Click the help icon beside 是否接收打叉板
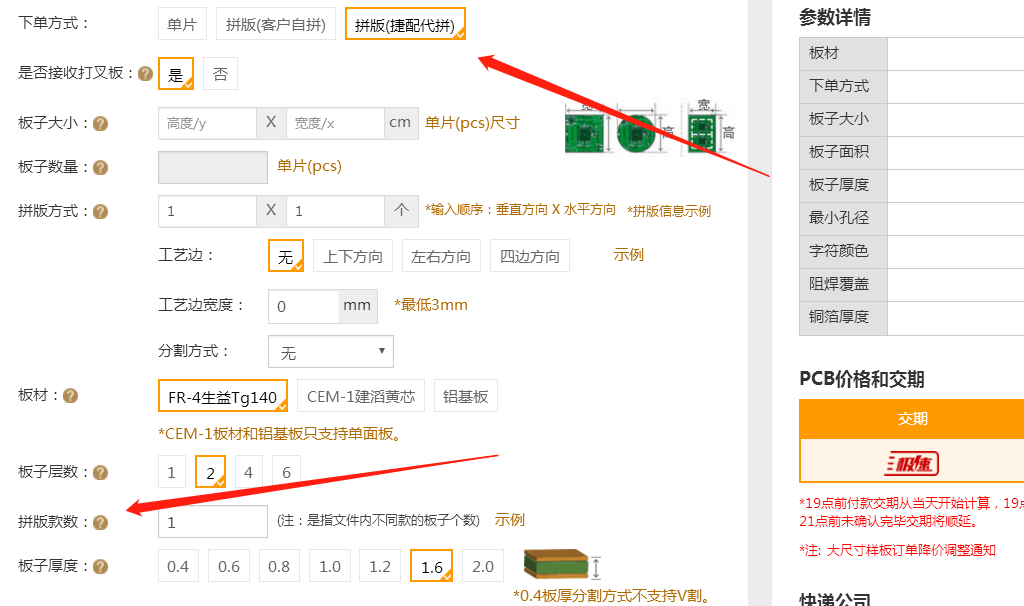 pyautogui.click(x=143, y=72)
